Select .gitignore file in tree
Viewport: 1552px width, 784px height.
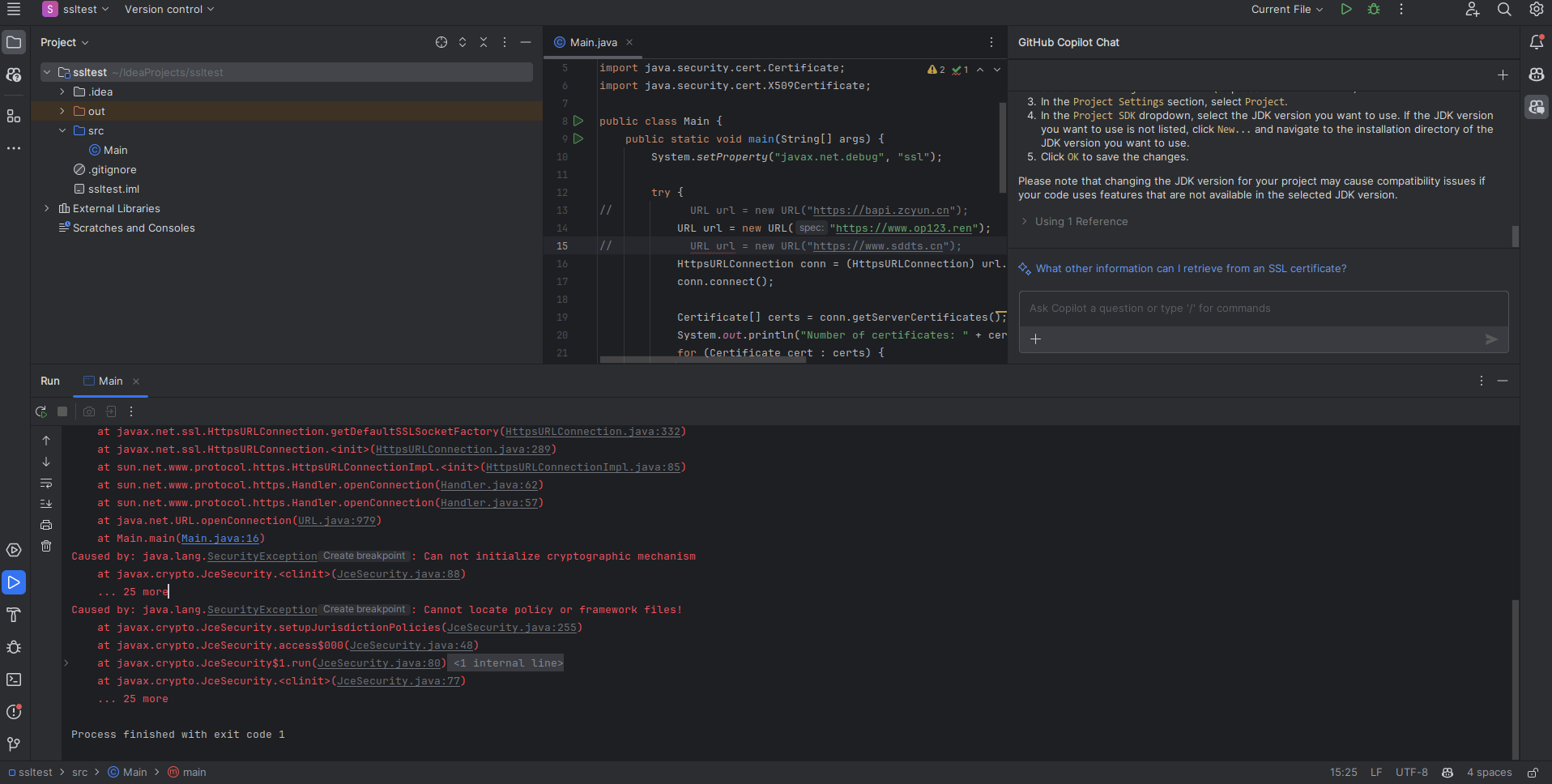click(x=105, y=170)
